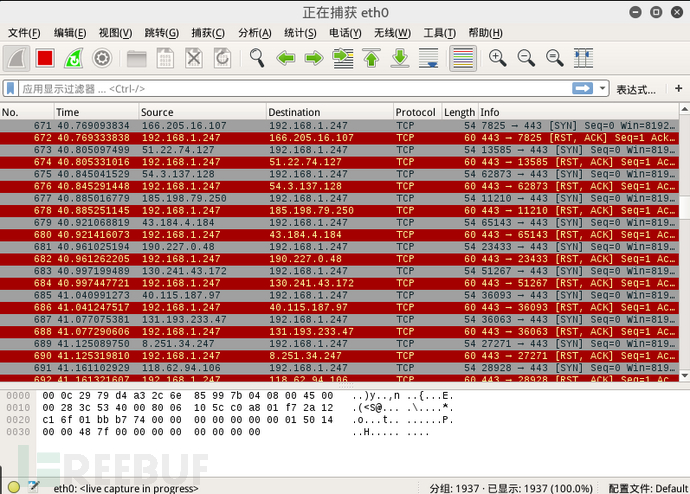Open the 视图(V) menu
Viewport: 690px width, 494px height.
point(115,33)
